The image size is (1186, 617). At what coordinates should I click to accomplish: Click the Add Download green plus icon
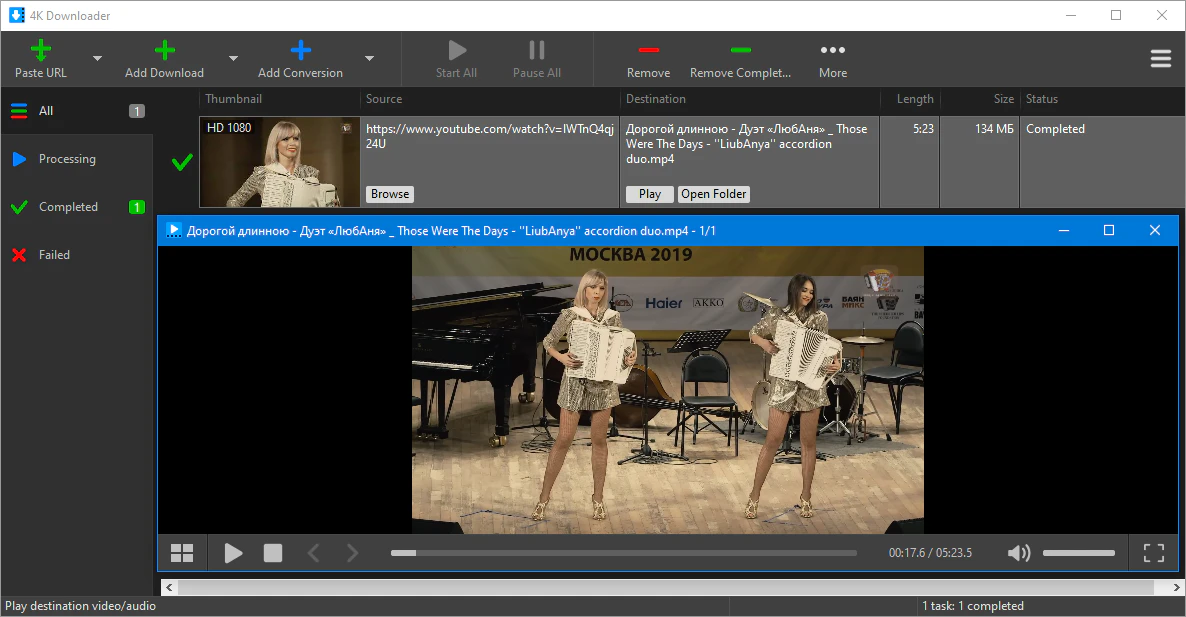click(x=165, y=51)
